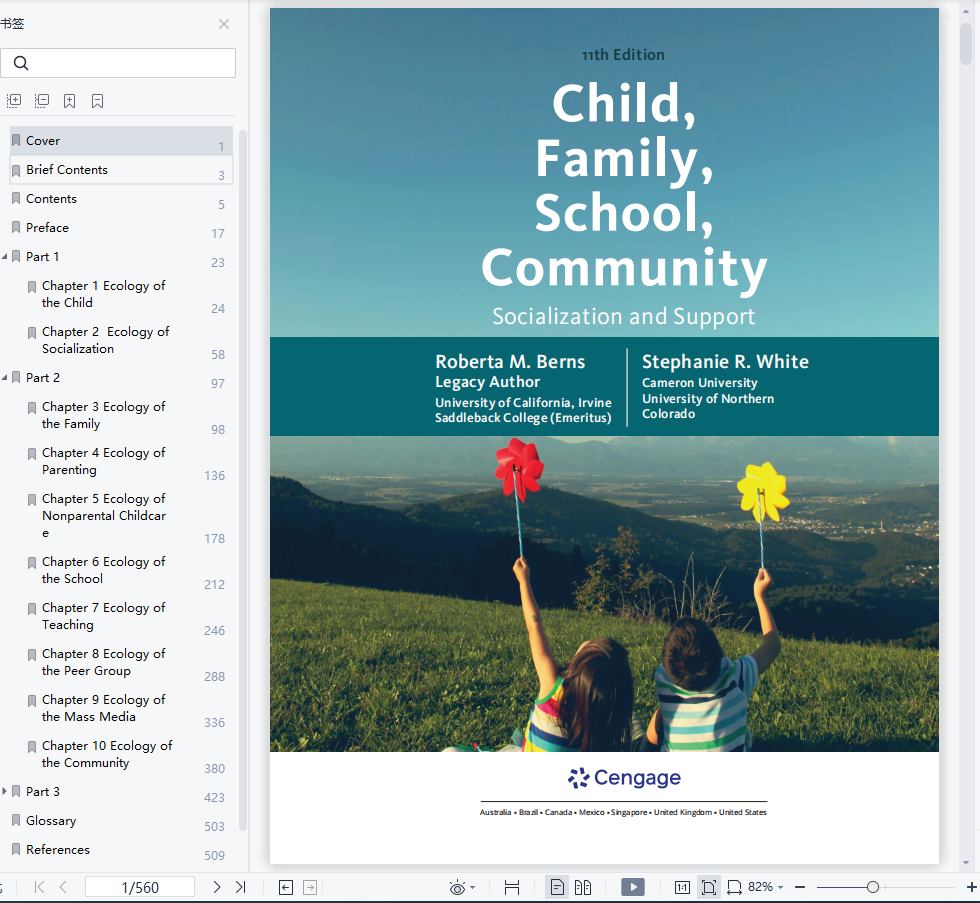Open Chapter 9 Ecology of the Mass Media

(103, 708)
